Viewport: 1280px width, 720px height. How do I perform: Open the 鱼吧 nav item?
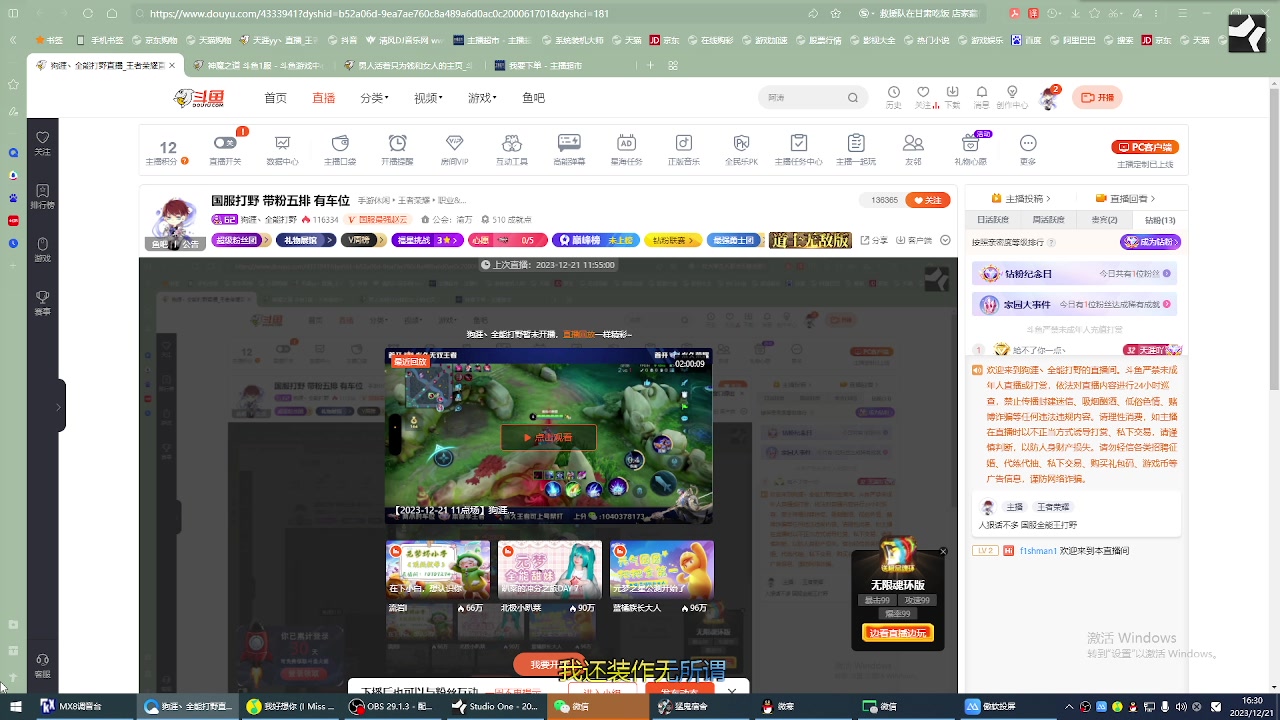tap(533, 98)
